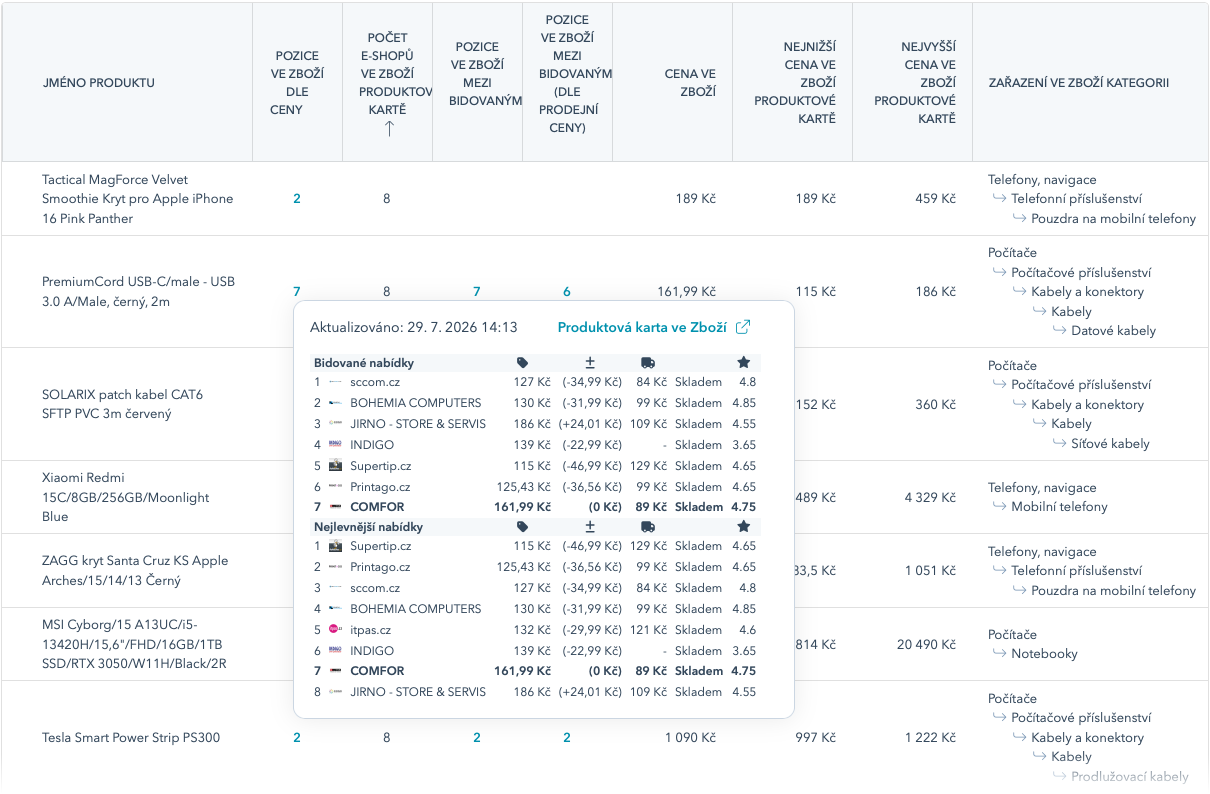Click the price tag icon in Bidované nabídky header

(522, 362)
